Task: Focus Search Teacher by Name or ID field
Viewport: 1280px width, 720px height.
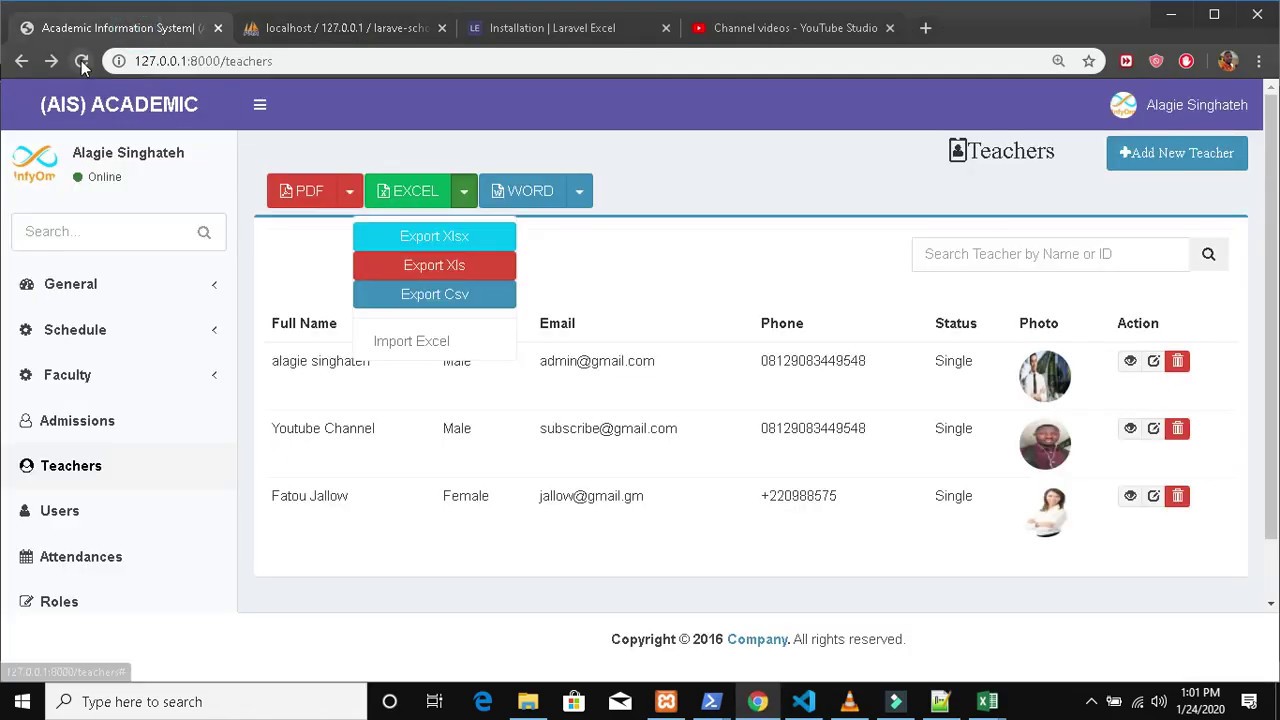Action: pos(1051,254)
